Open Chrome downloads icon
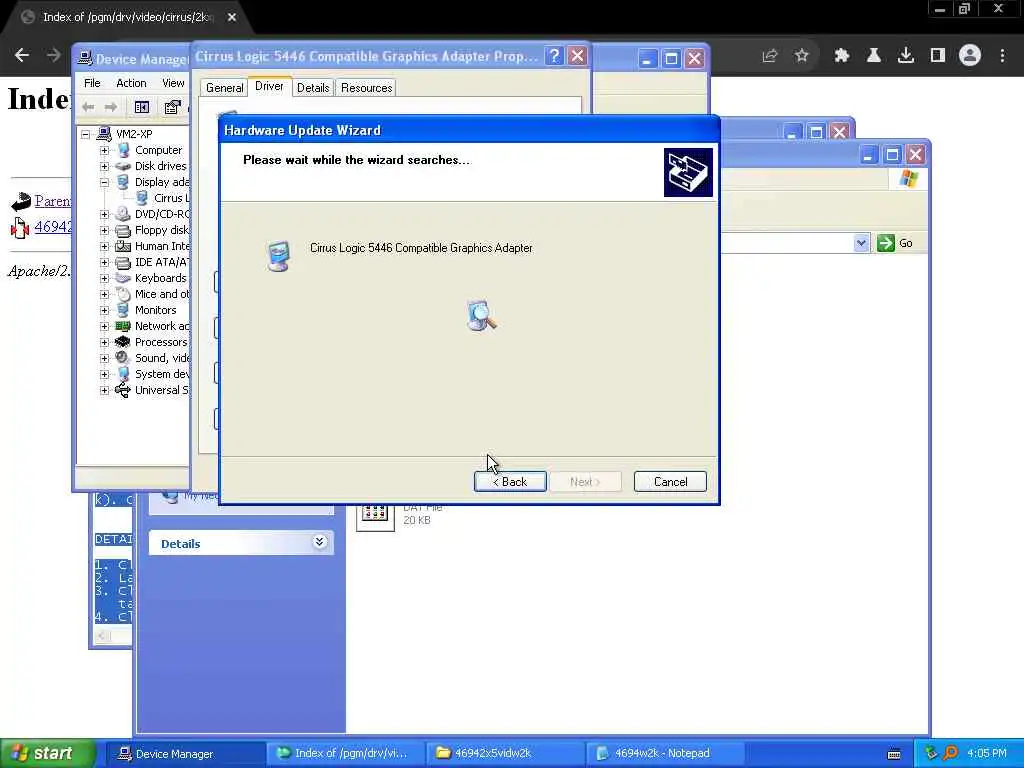Viewport: 1024px width, 768px height. (x=906, y=56)
